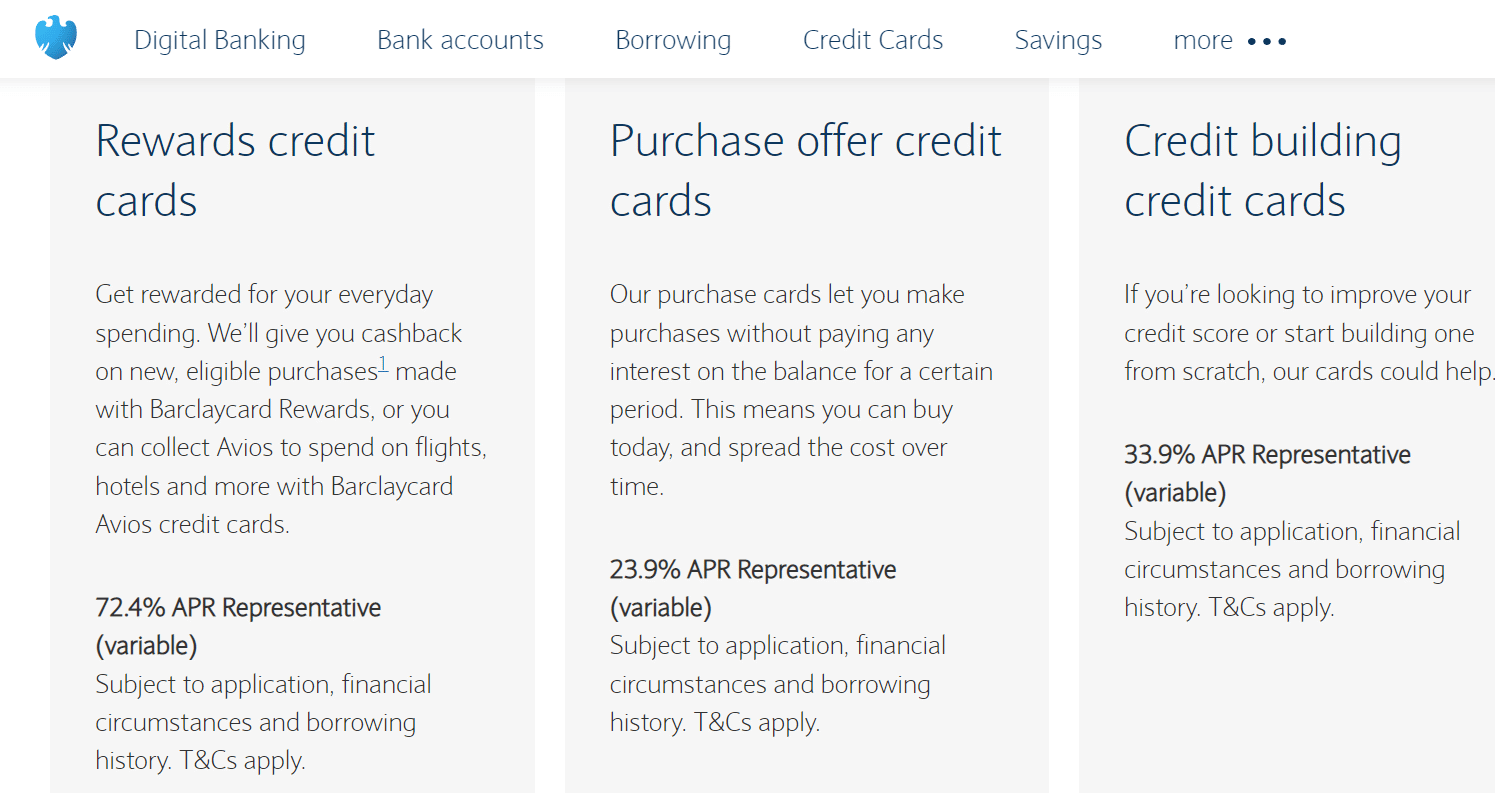
Task: Click the T&Cs apply text under 33.9% APR
Action: tap(1272, 608)
